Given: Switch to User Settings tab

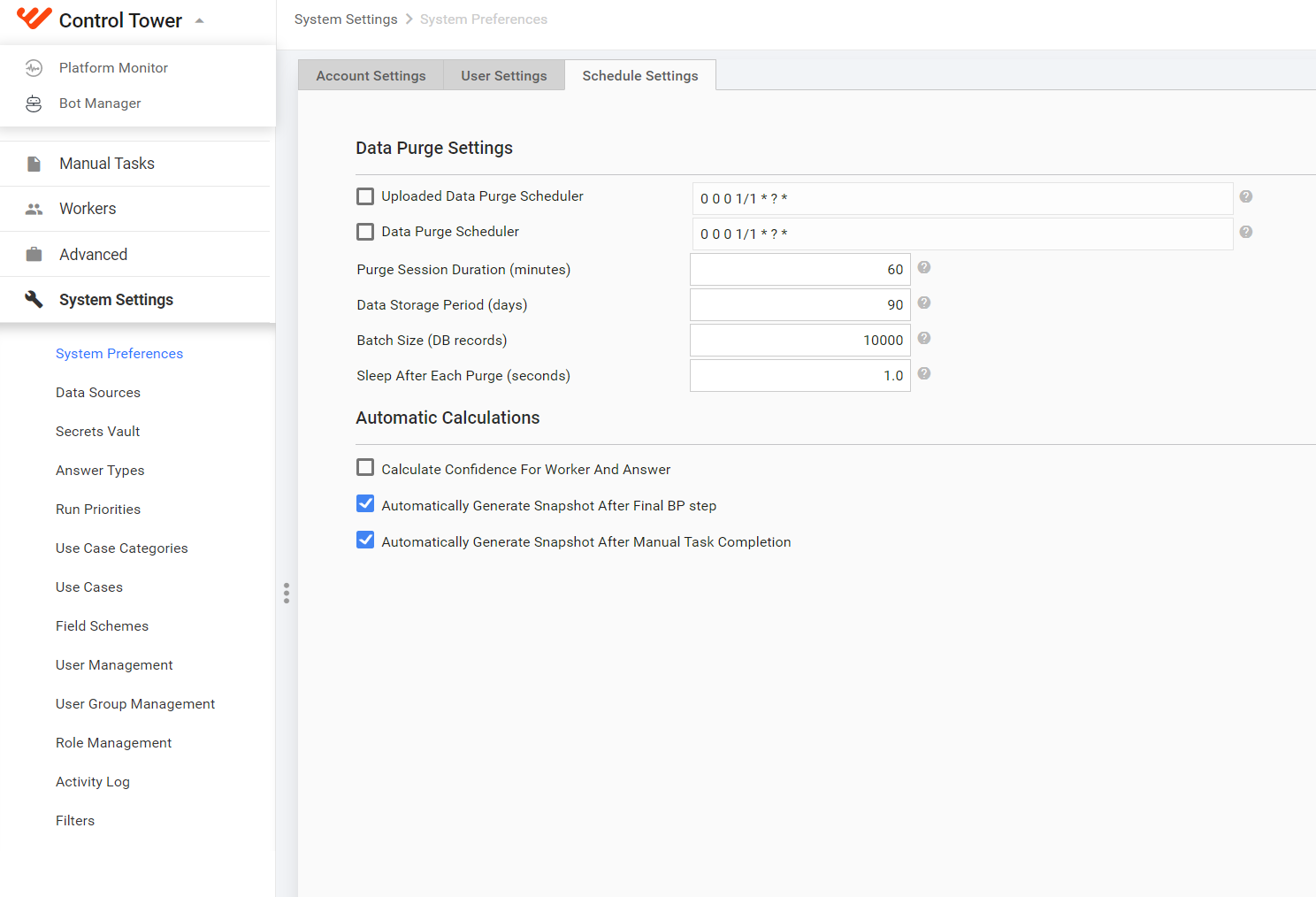Looking at the screenshot, I should [x=504, y=75].
